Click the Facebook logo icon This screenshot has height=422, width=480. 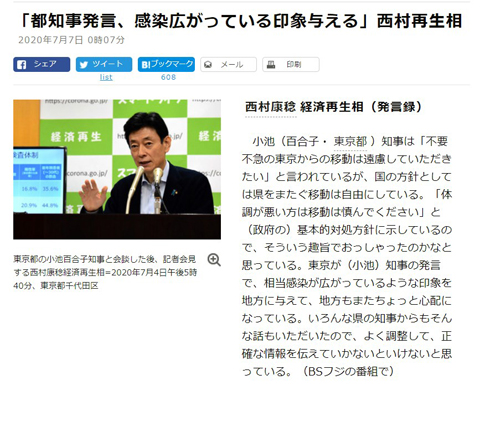click(x=22, y=65)
